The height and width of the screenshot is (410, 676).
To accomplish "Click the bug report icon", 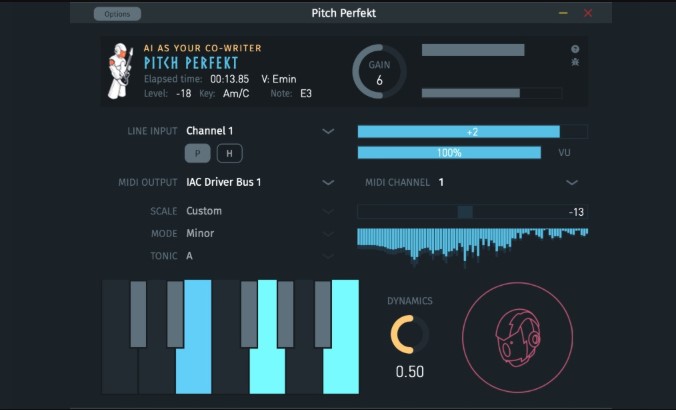I will tap(575, 62).
